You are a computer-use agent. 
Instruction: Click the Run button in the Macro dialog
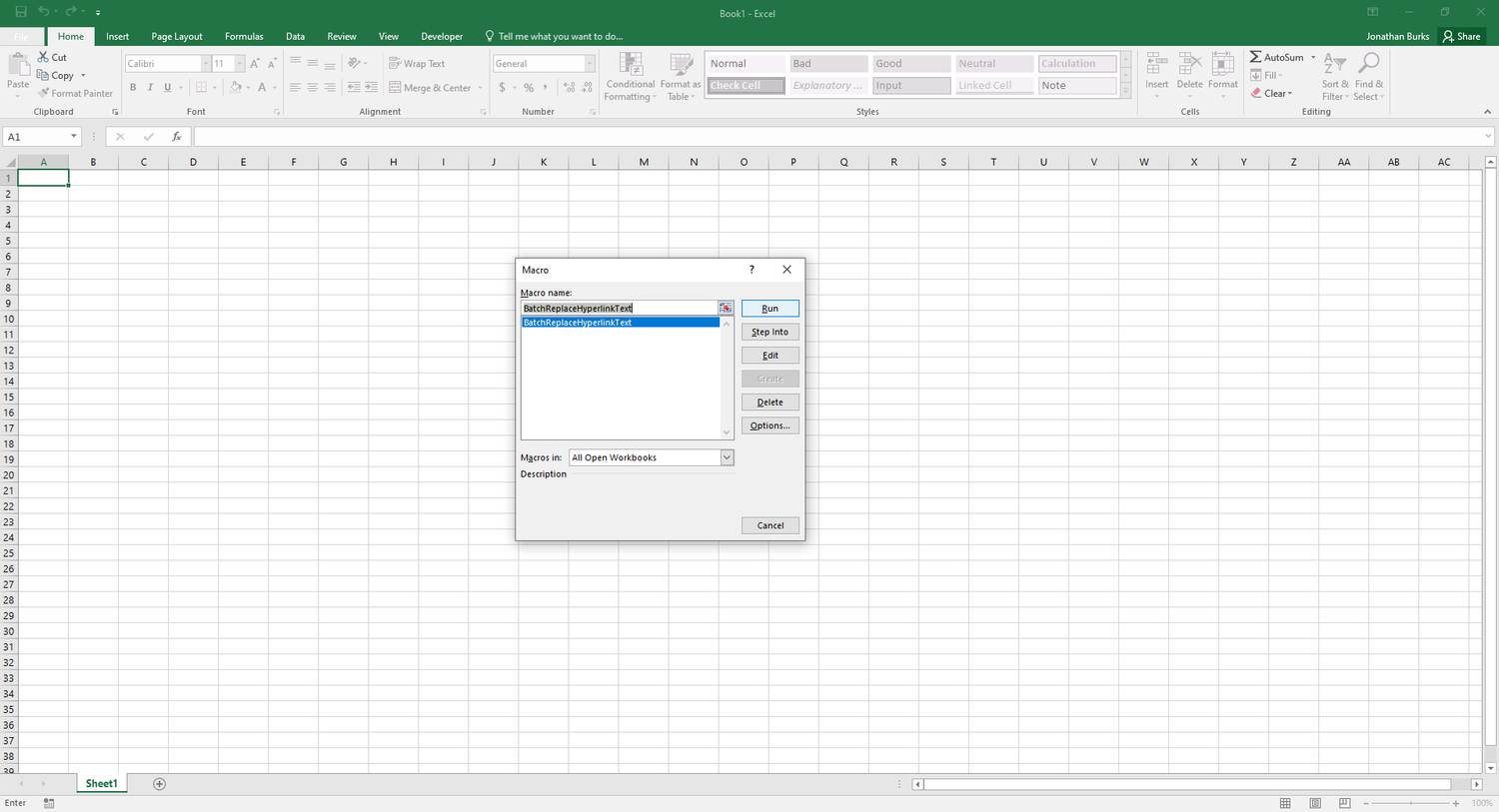pyautogui.click(x=769, y=309)
